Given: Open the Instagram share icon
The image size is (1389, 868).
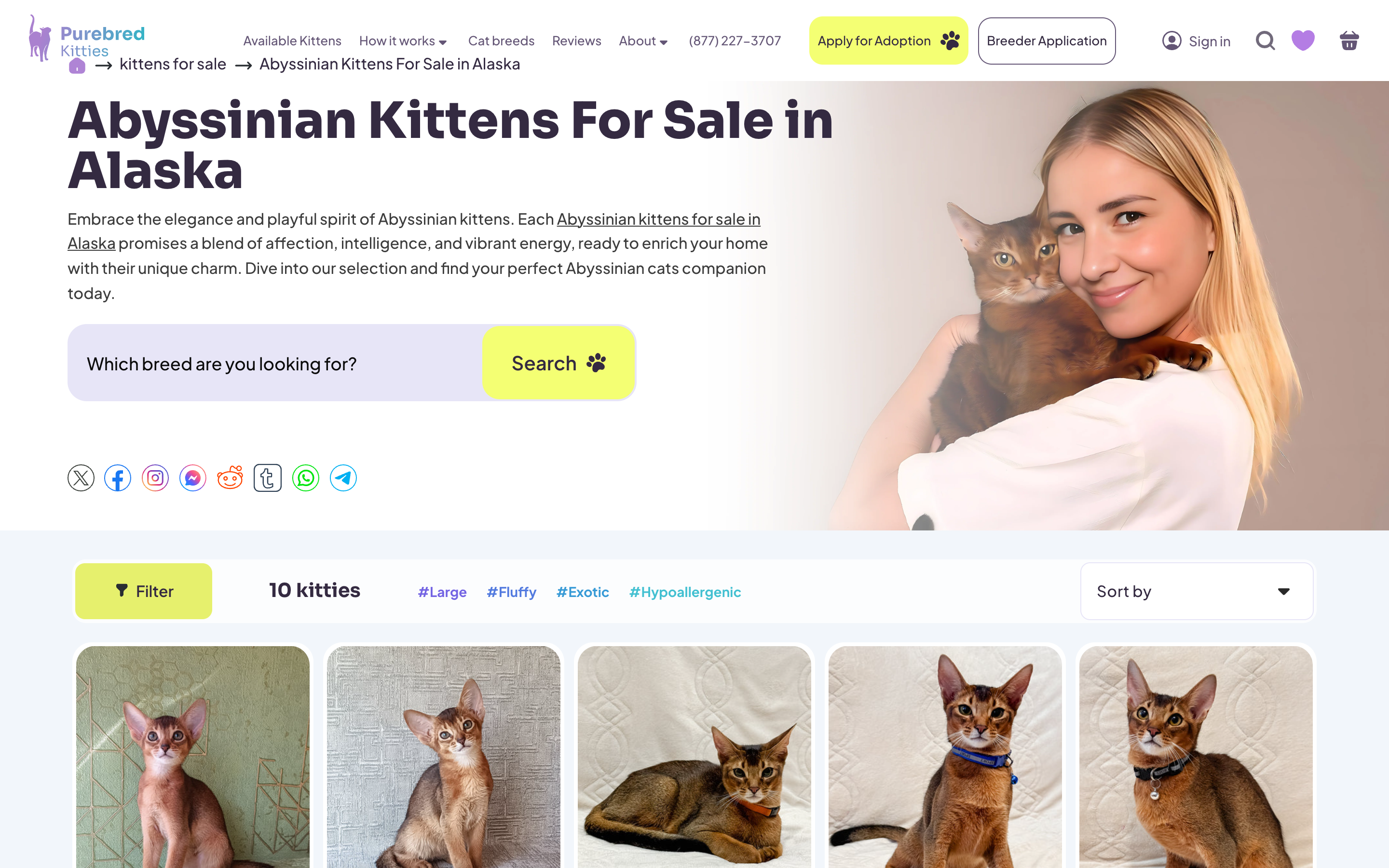Looking at the screenshot, I should pyautogui.click(x=155, y=477).
